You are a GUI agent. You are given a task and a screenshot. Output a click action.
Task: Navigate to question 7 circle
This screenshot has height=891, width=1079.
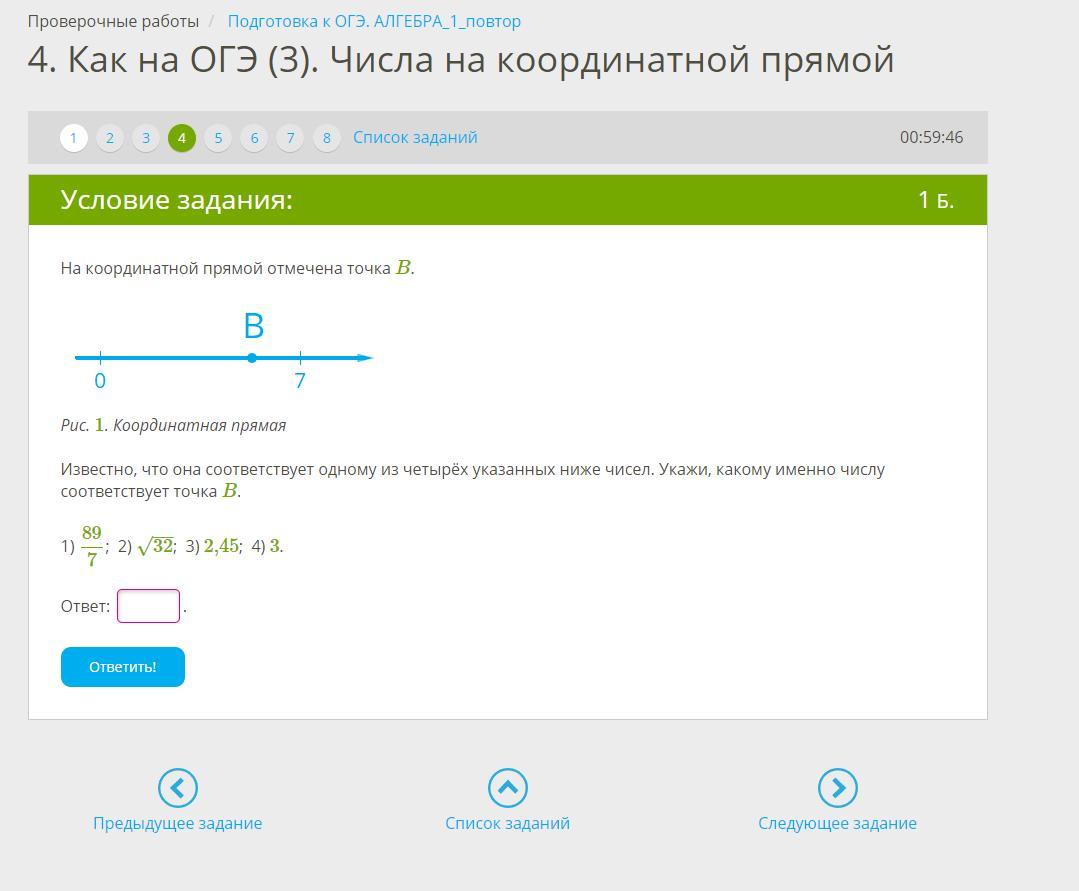(x=290, y=138)
